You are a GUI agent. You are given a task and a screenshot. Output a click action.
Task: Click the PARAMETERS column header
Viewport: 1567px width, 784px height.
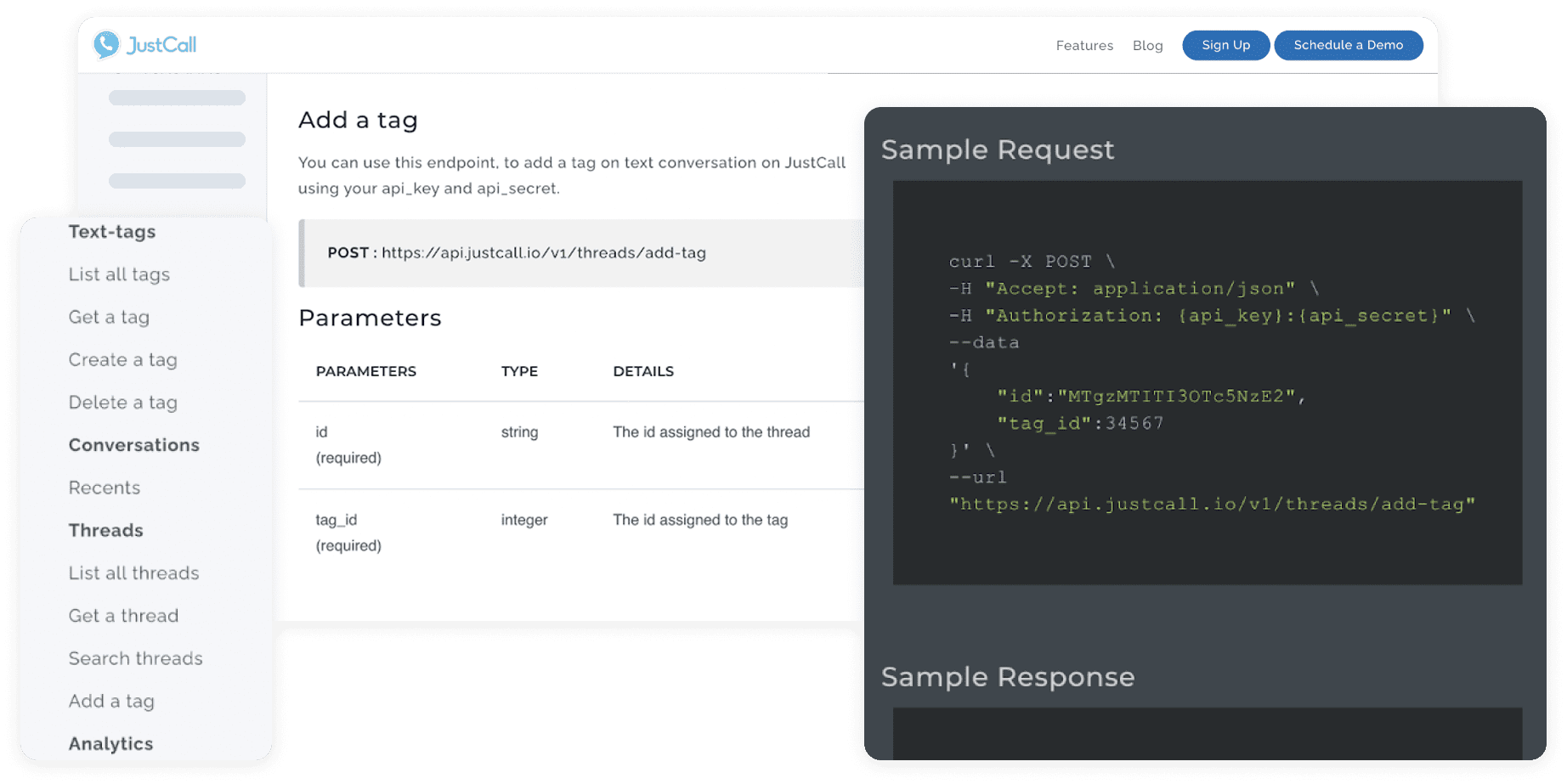(x=366, y=371)
